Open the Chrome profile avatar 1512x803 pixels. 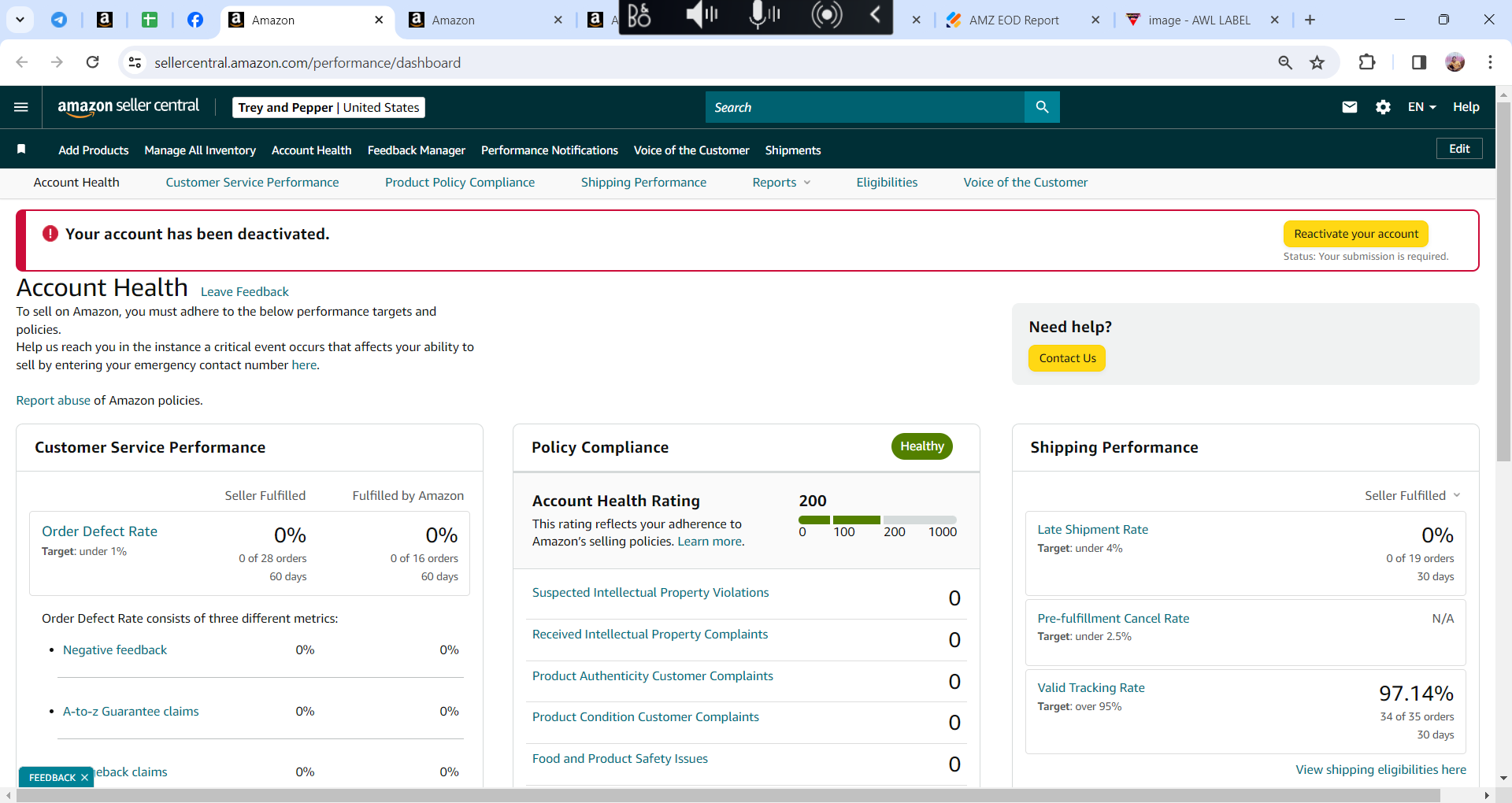pos(1455,62)
